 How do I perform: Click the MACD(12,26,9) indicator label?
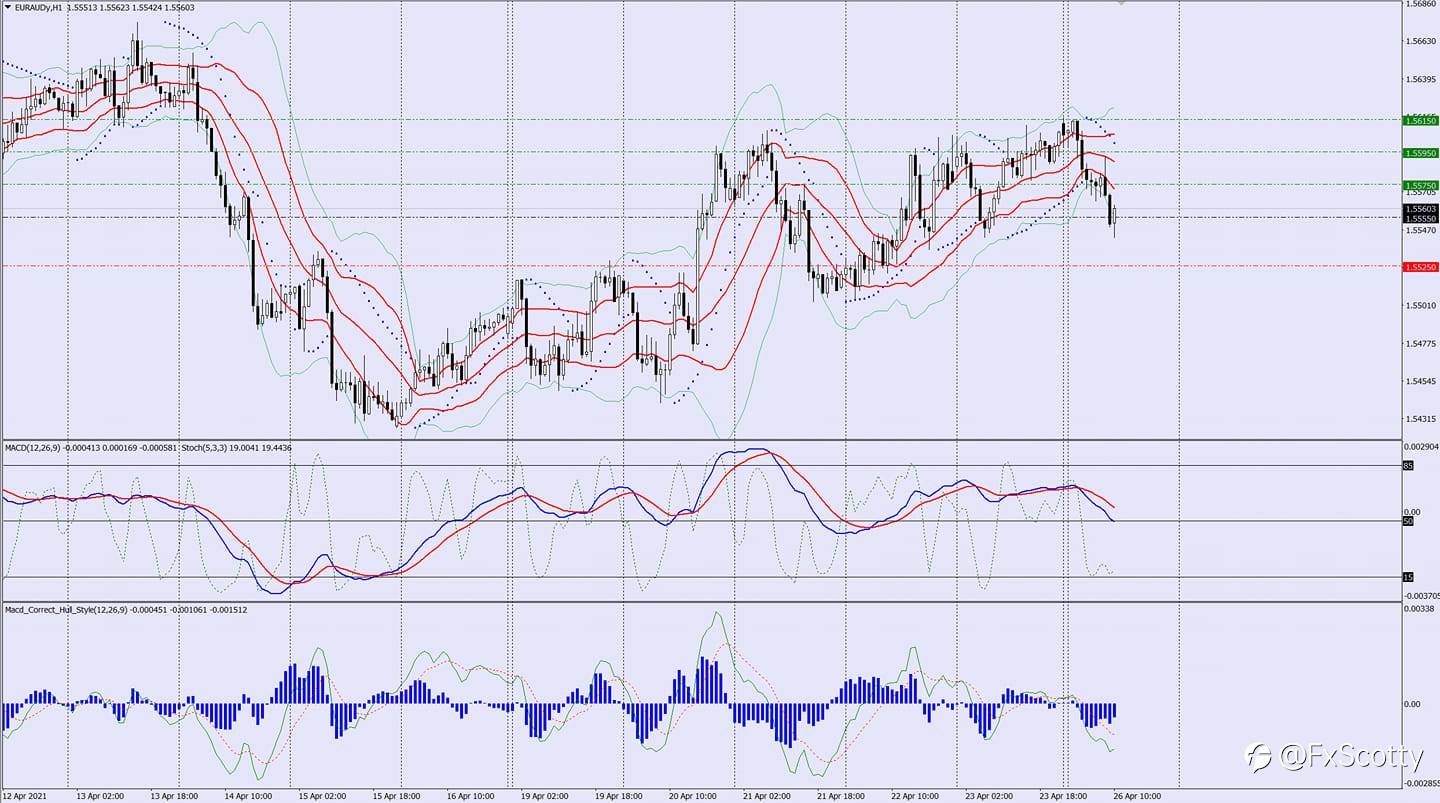point(34,447)
